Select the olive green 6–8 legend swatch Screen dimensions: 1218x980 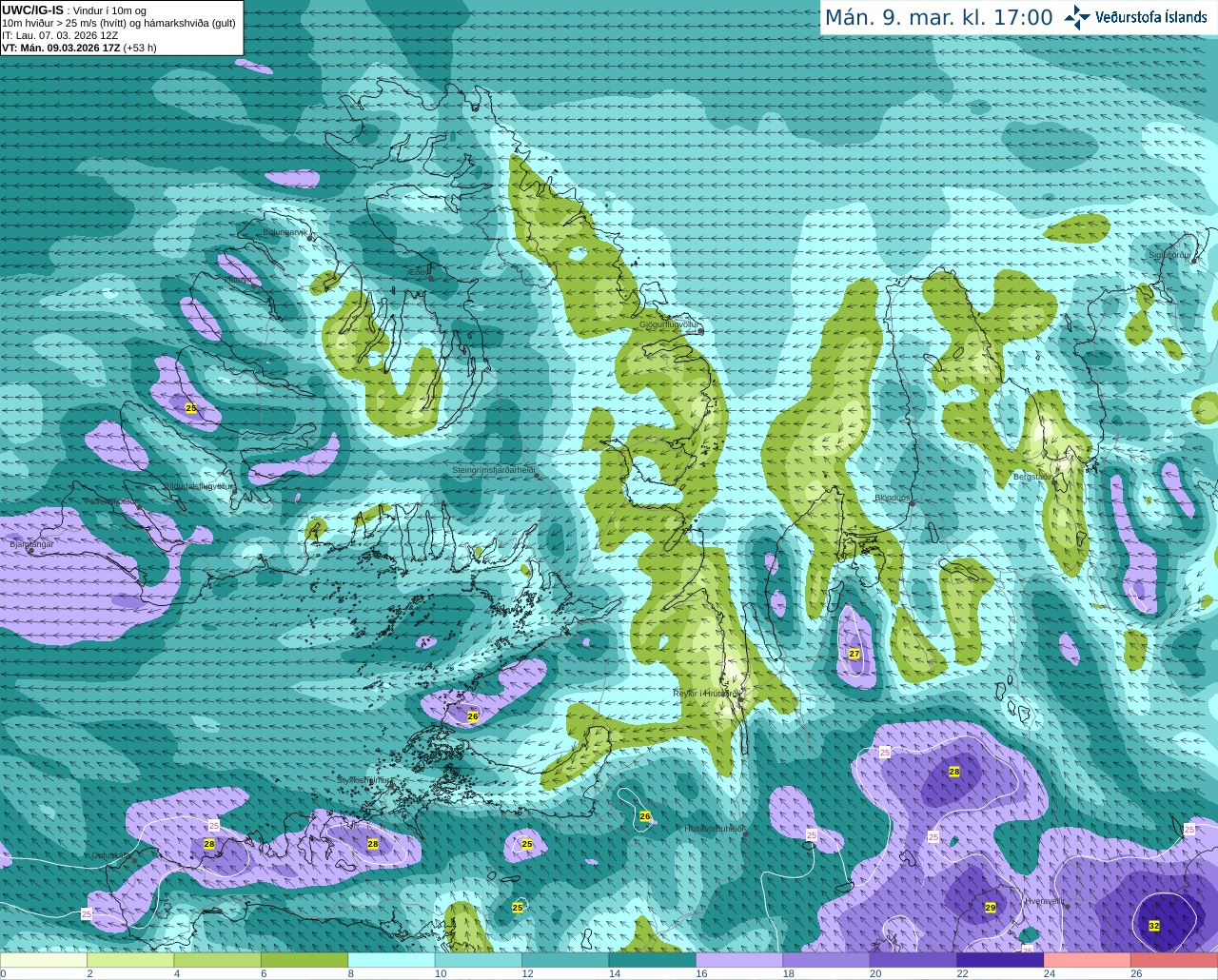coord(305,961)
